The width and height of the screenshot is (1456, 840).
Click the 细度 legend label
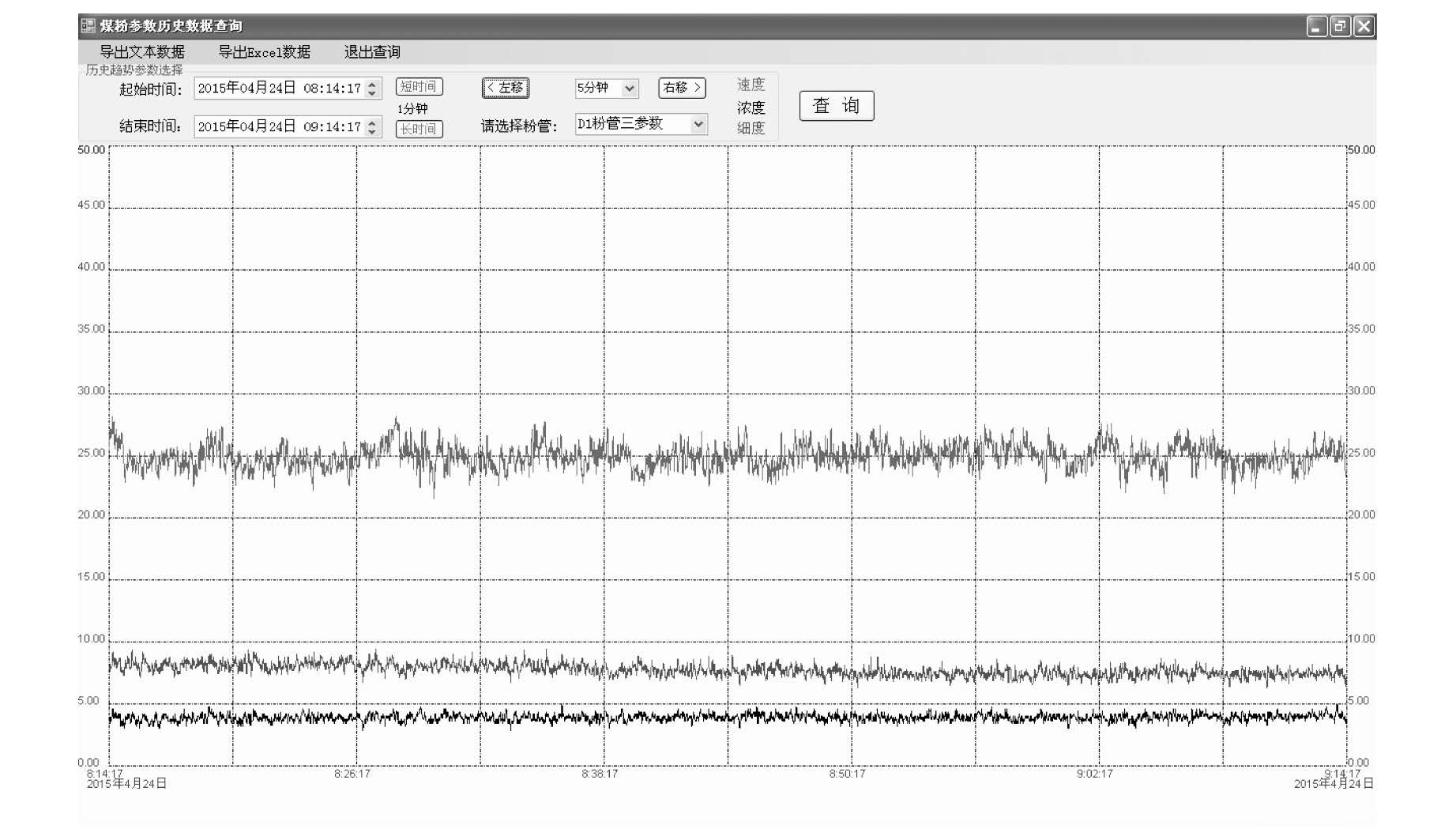(x=751, y=128)
